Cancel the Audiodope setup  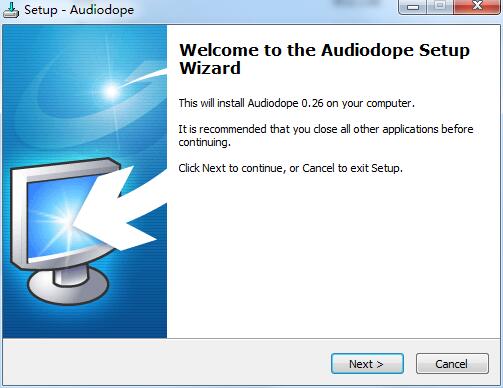[452, 364]
